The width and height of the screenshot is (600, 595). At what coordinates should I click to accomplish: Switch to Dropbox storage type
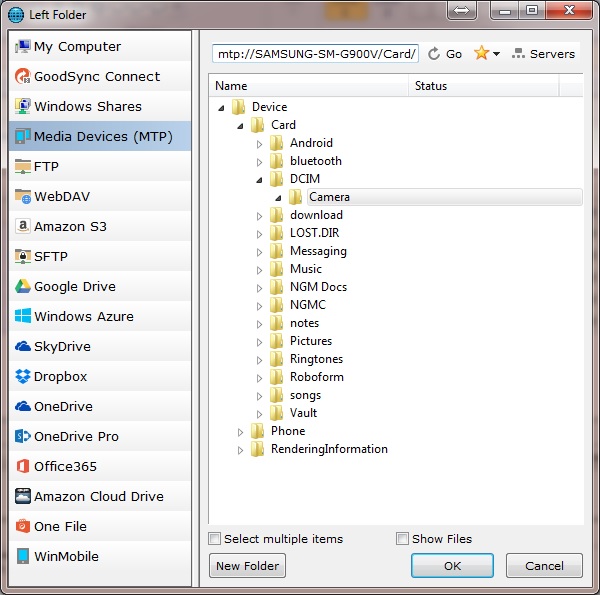100,376
